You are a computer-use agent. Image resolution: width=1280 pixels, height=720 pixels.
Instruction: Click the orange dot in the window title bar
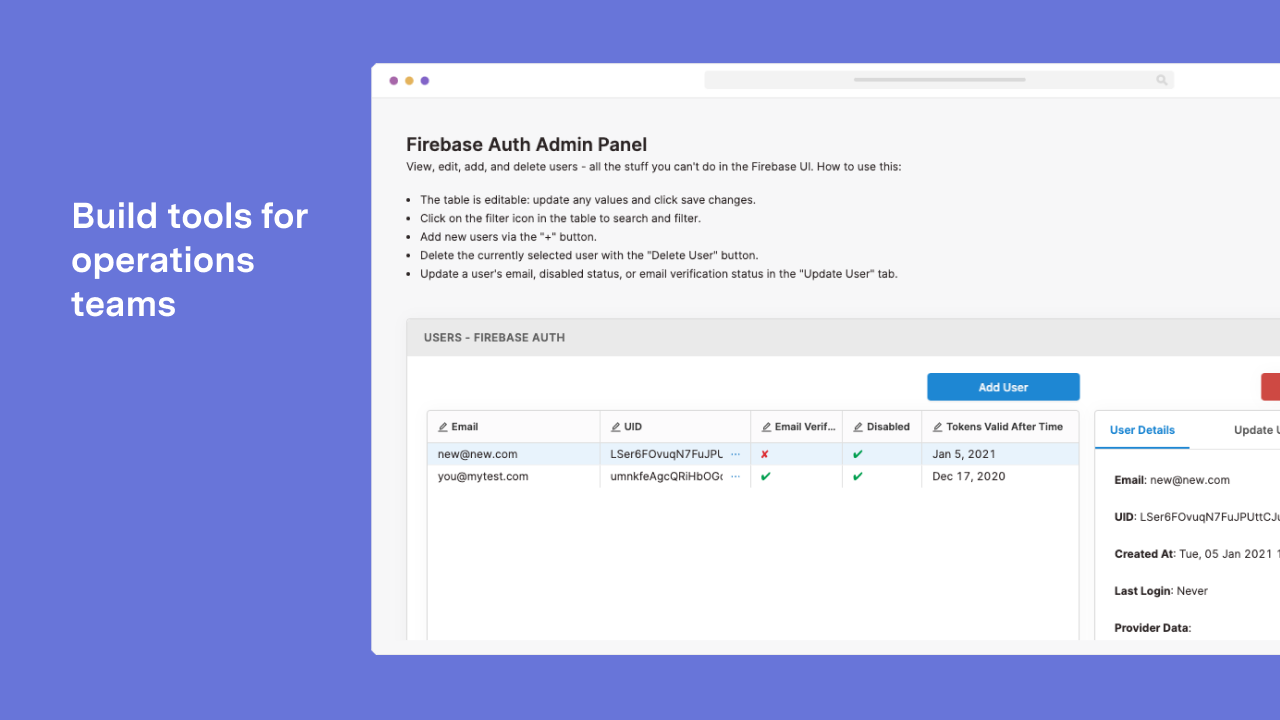coord(409,81)
